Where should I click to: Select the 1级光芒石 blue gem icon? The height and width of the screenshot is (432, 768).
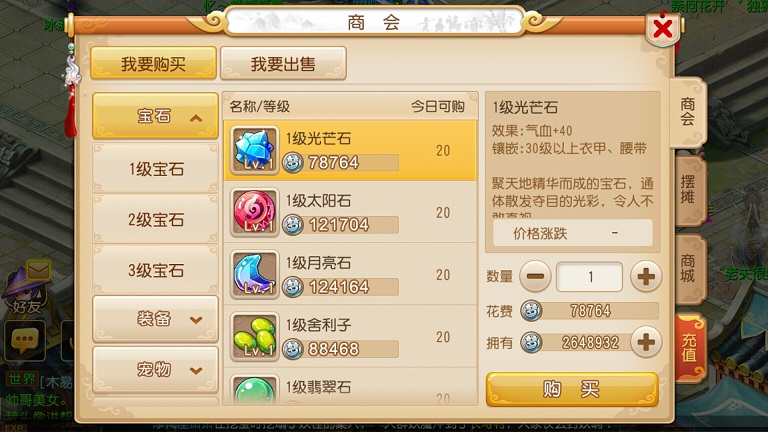[254, 150]
